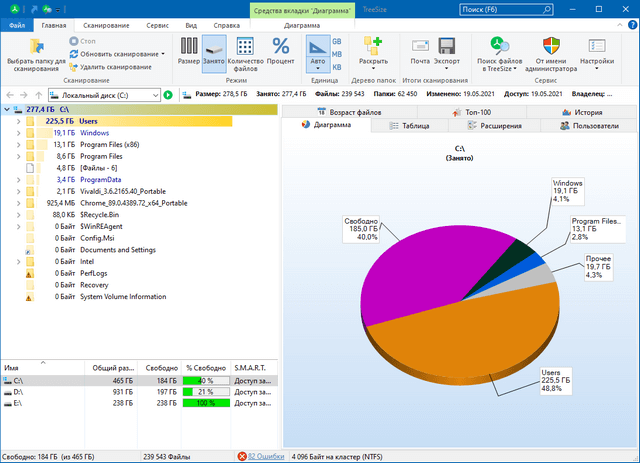Image resolution: width=640 pixels, height=463 pixels.
Task: Open the Локальный диск (C:) path dropdown
Action: (155, 95)
